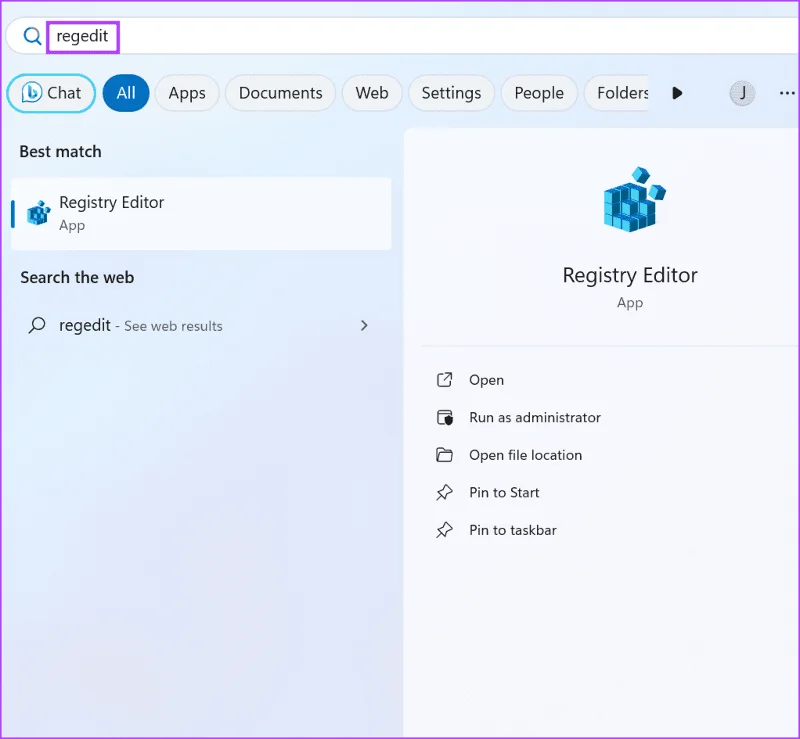Click the Registry Editor title in preview pane
The height and width of the screenshot is (739, 800).
(x=630, y=276)
